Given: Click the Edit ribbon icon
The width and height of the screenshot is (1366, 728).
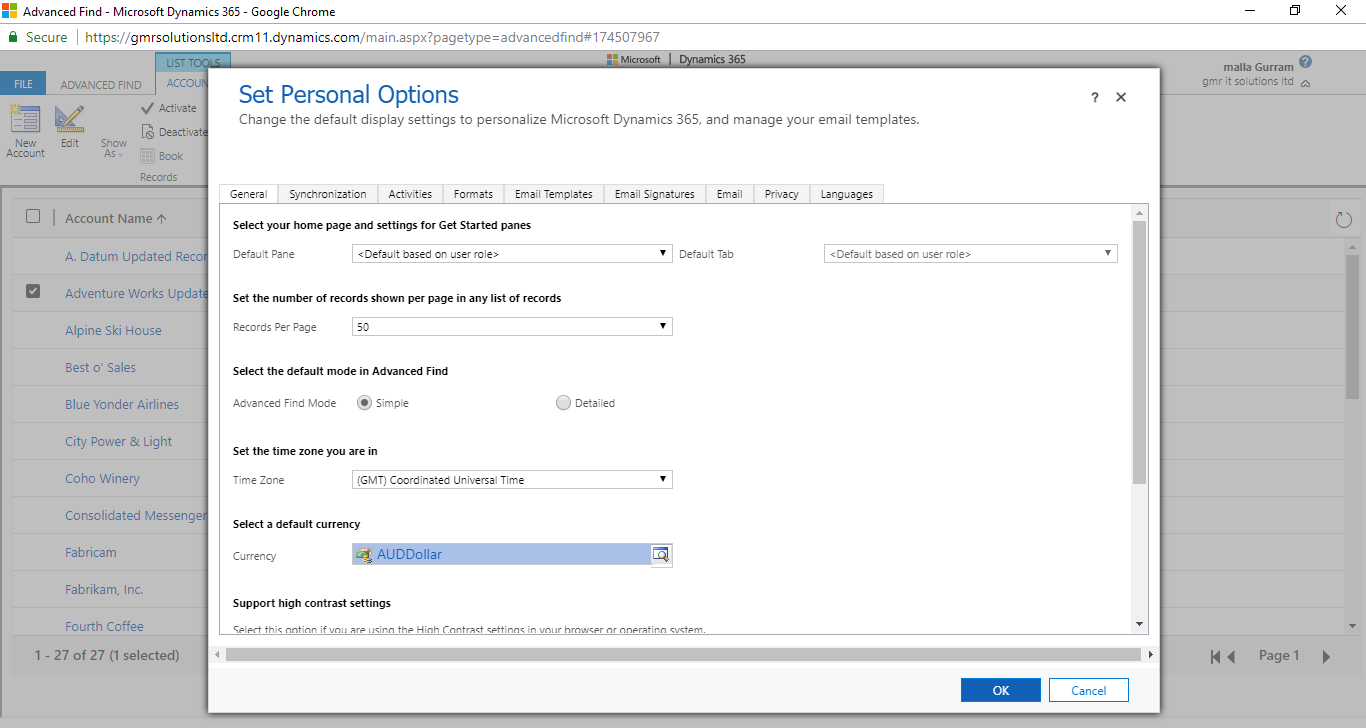Looking at the screenshot, I should point(69,119).
